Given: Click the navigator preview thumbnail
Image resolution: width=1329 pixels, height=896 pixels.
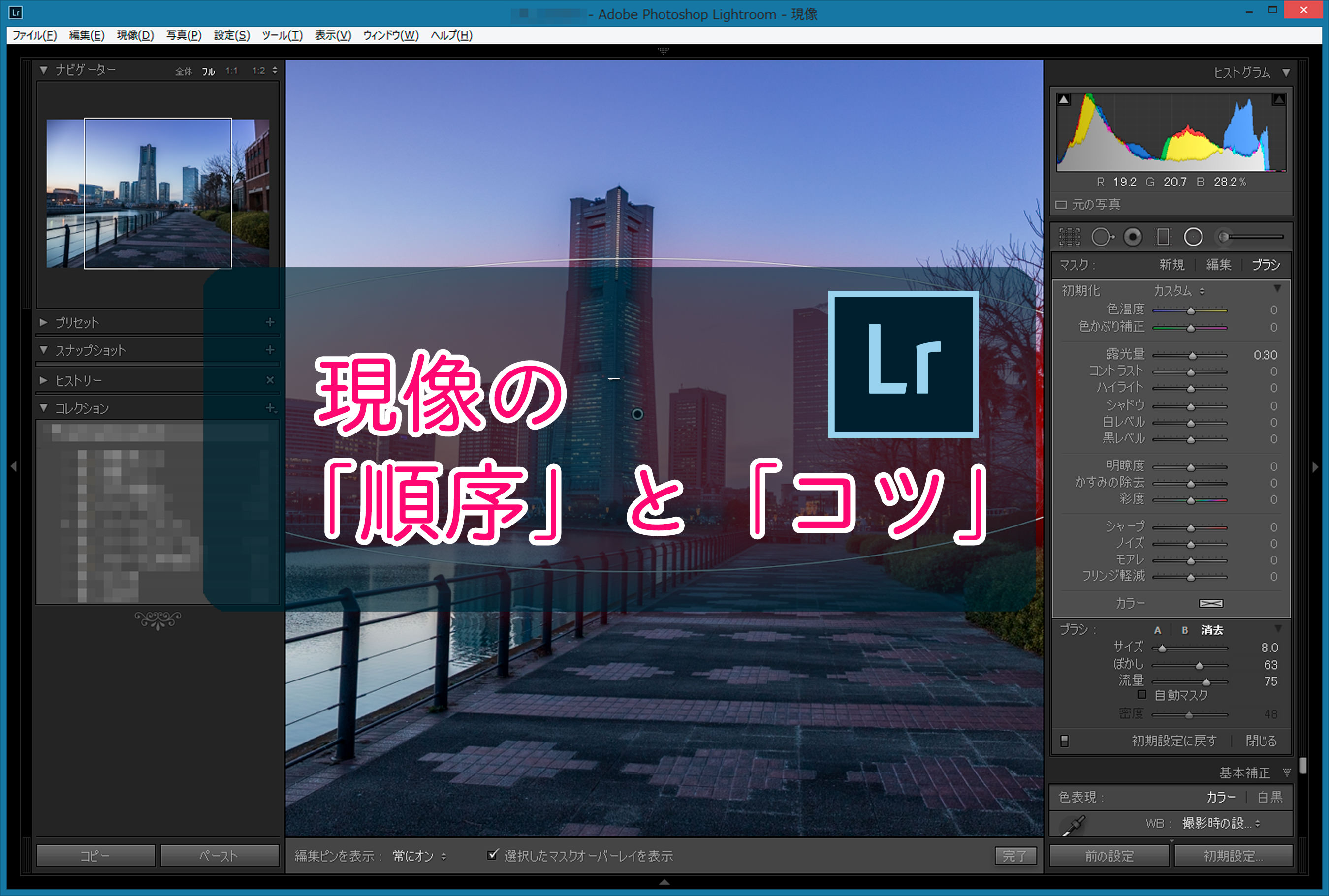Looking at the screenshot, I should click(x=158, y=193).
